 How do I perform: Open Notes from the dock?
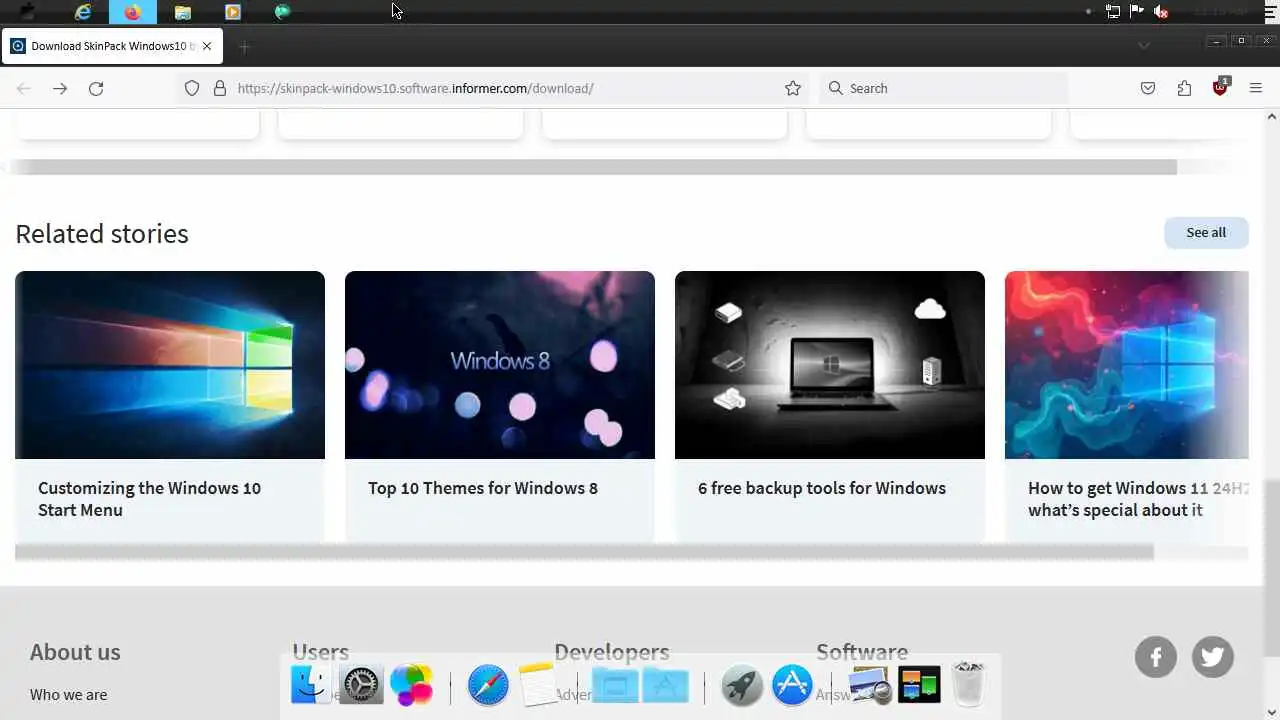tap(538, 685)
